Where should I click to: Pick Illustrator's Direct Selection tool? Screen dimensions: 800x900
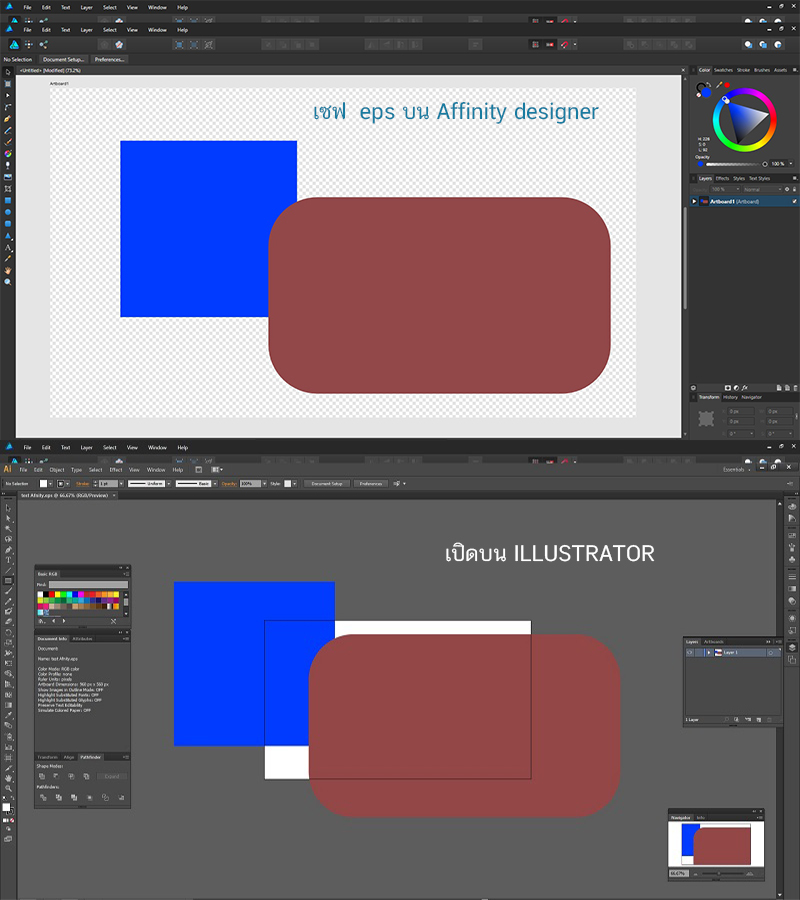pos(8,518)
